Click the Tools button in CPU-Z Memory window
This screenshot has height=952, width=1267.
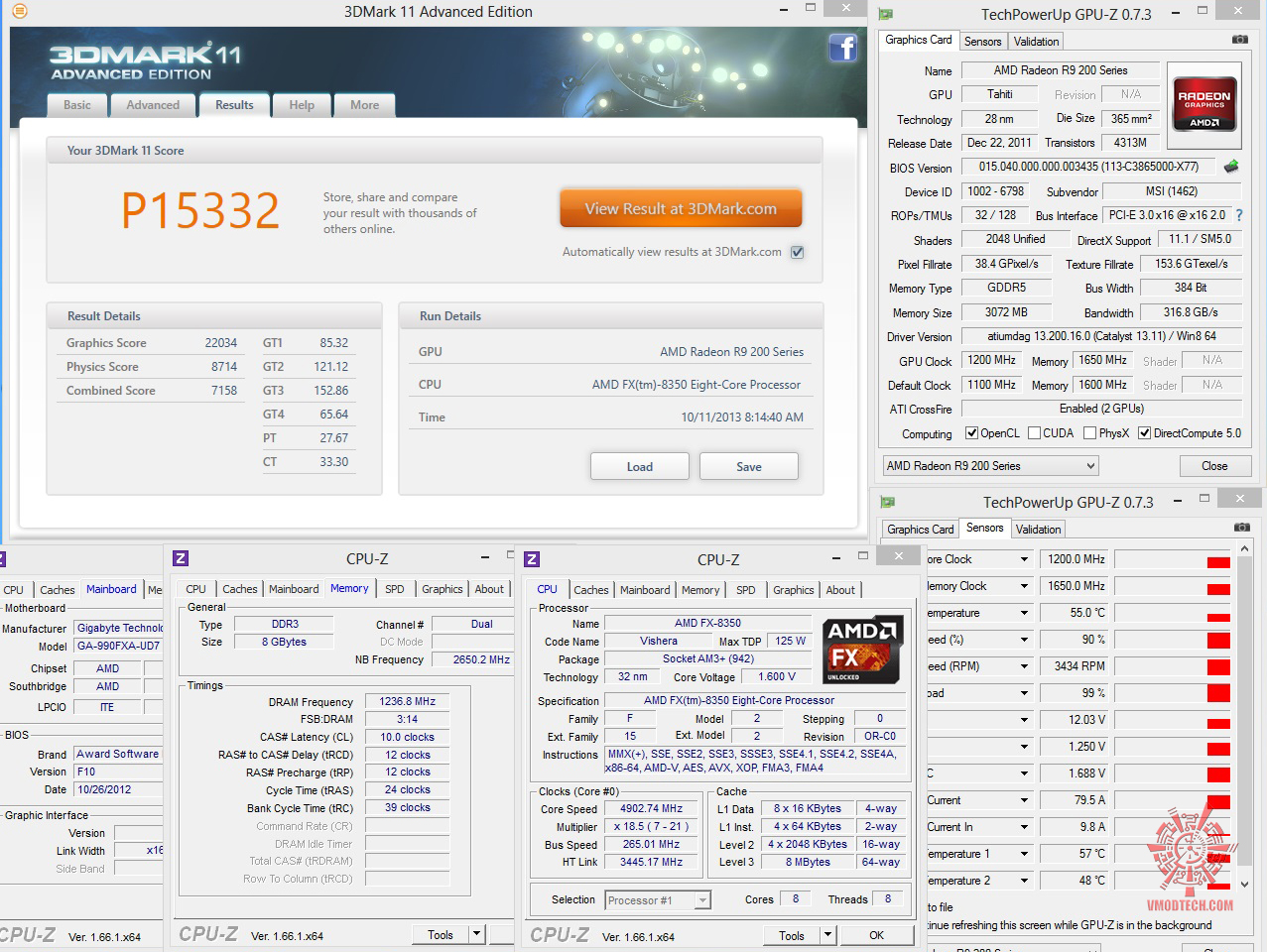(441, 934)
